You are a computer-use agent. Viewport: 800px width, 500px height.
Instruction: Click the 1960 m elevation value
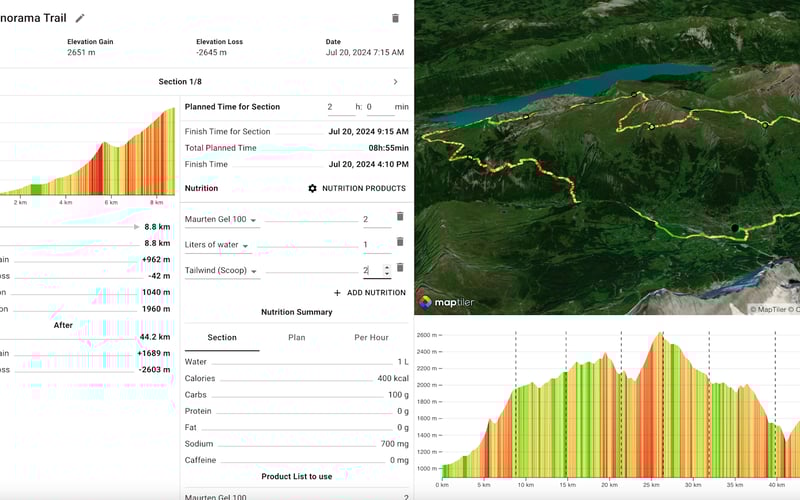coord(156,309)
